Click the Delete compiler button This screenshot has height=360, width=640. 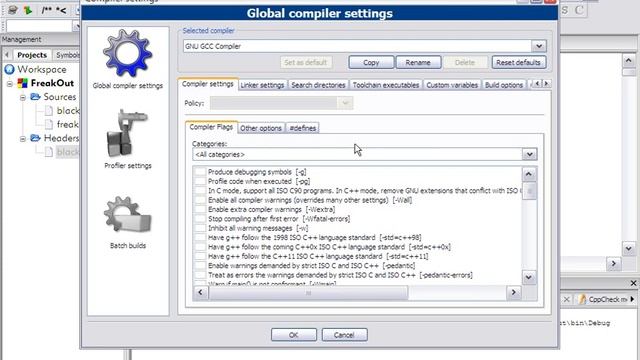coord(465,62)
